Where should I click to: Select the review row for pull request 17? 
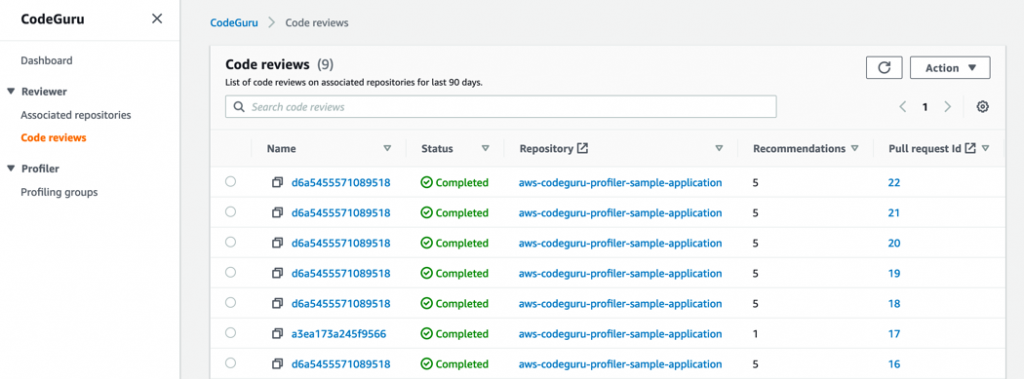click(x=231, y=333)
